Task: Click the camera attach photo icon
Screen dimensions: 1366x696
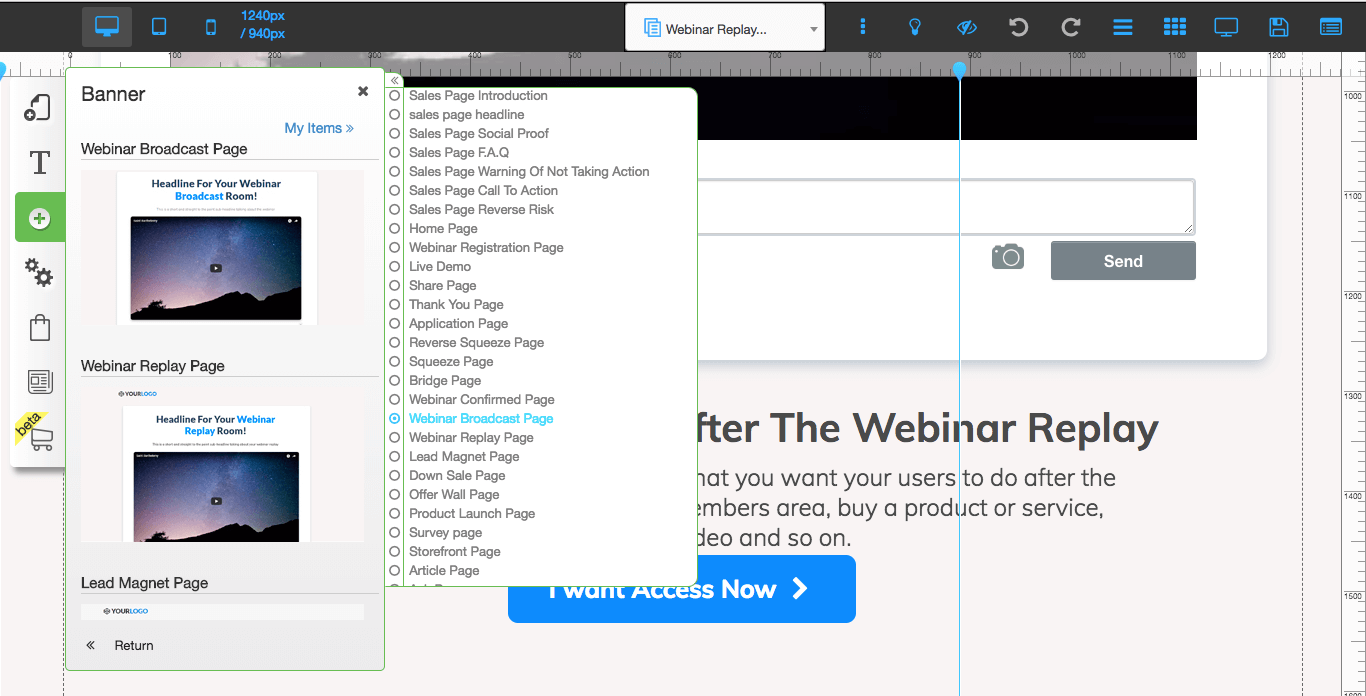Action: (x=1008, y=257)
